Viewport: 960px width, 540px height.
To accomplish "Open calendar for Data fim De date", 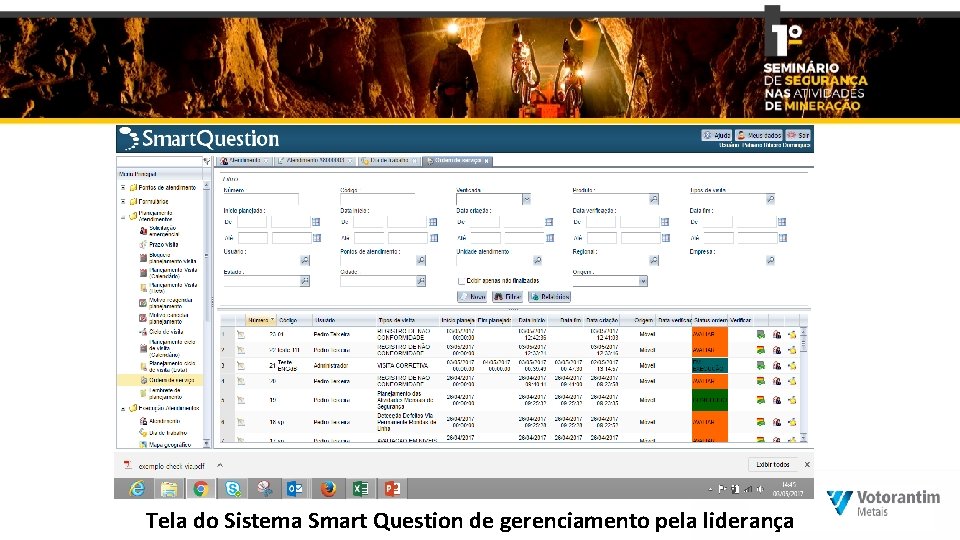I will point(782,222).
